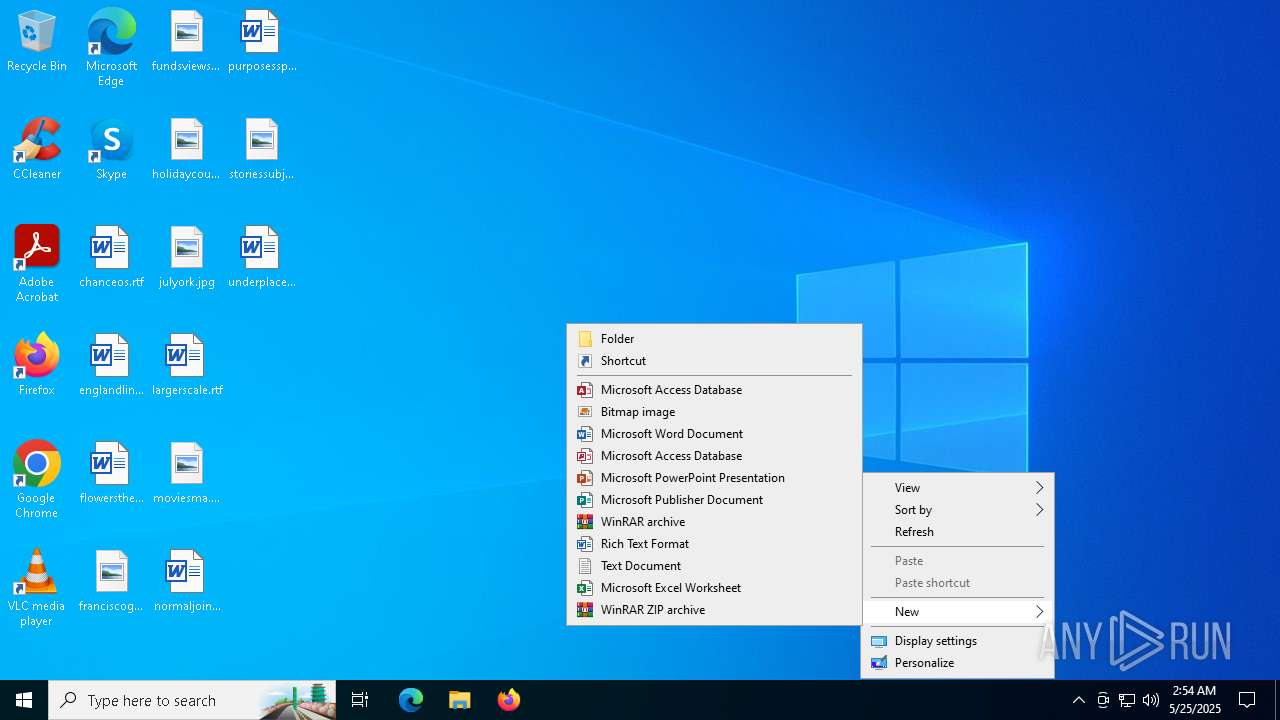Open the clock and date flyout
The height and width of the screenshot is (720, 1280).
[x=1194, y=700]
